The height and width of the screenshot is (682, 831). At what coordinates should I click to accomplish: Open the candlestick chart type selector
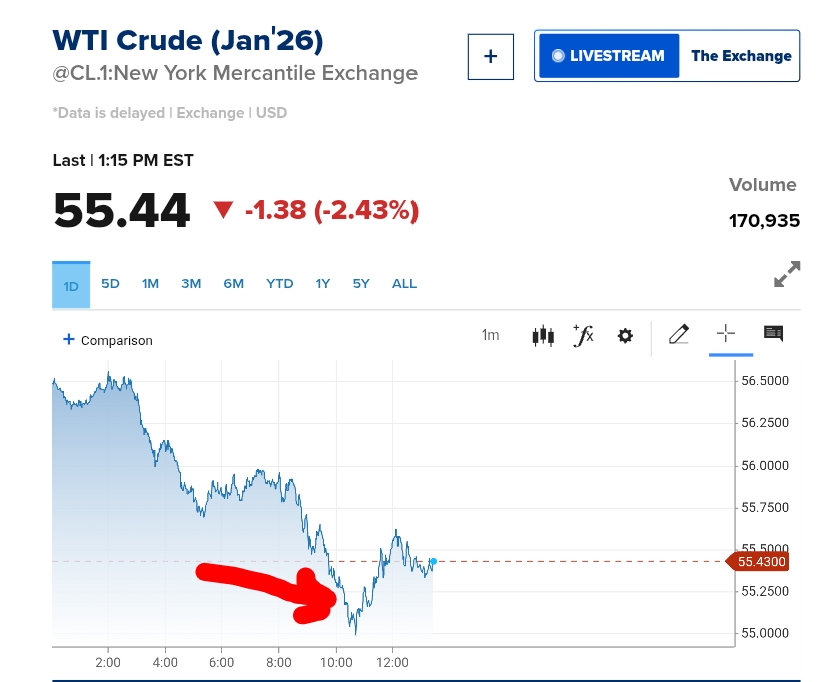tap(543, 336)
